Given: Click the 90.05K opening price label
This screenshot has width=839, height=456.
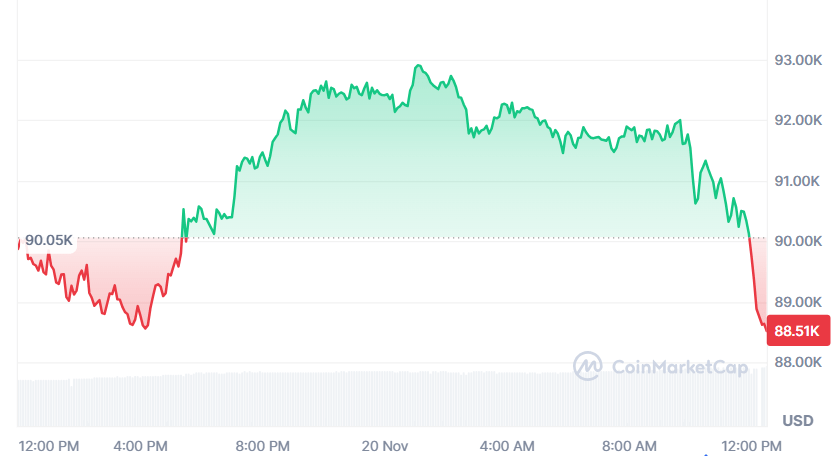Looking at the screenshot, I should coord(49,240).
